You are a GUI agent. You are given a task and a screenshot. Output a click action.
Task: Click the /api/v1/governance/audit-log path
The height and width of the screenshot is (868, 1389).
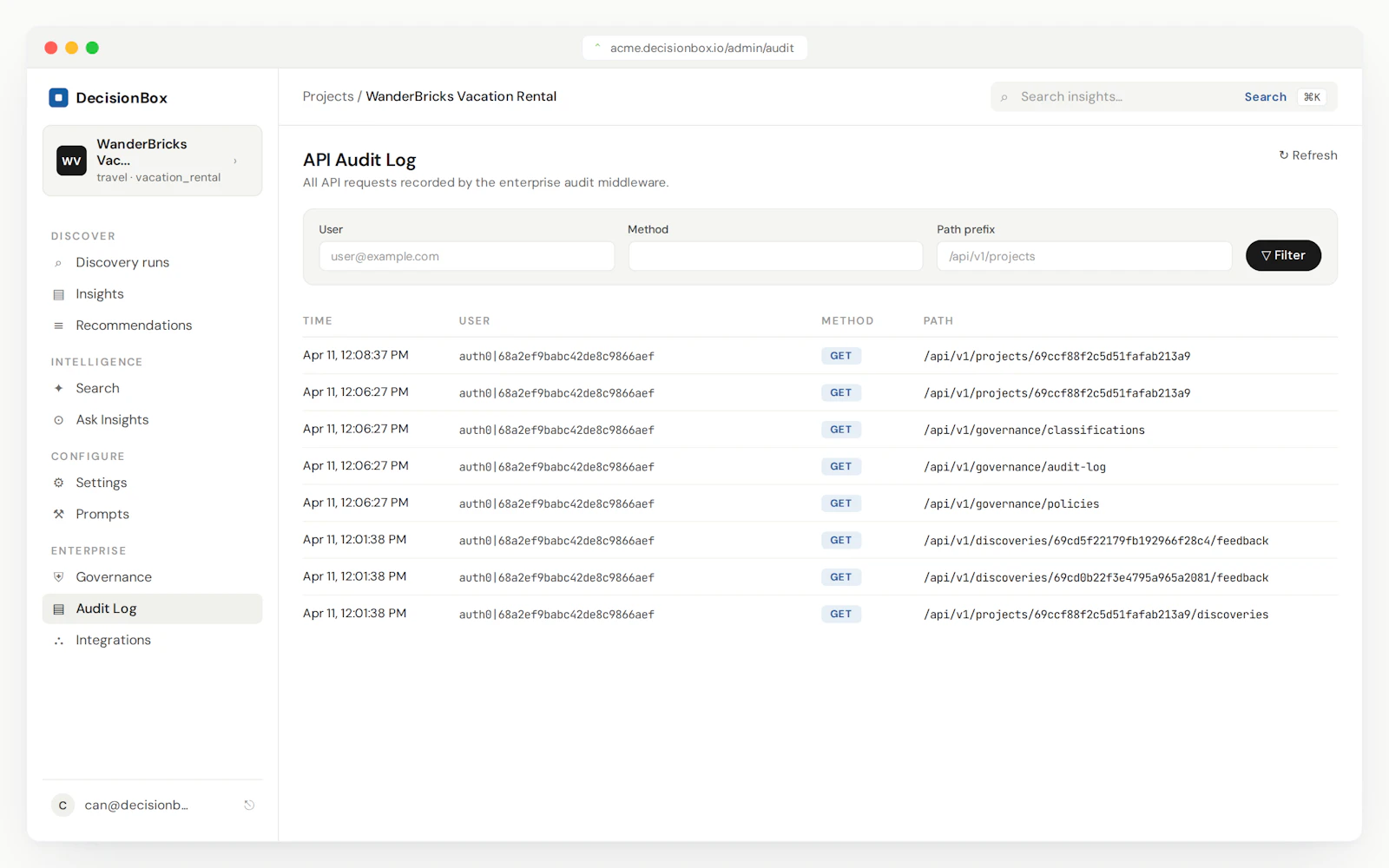(1015, 467)
